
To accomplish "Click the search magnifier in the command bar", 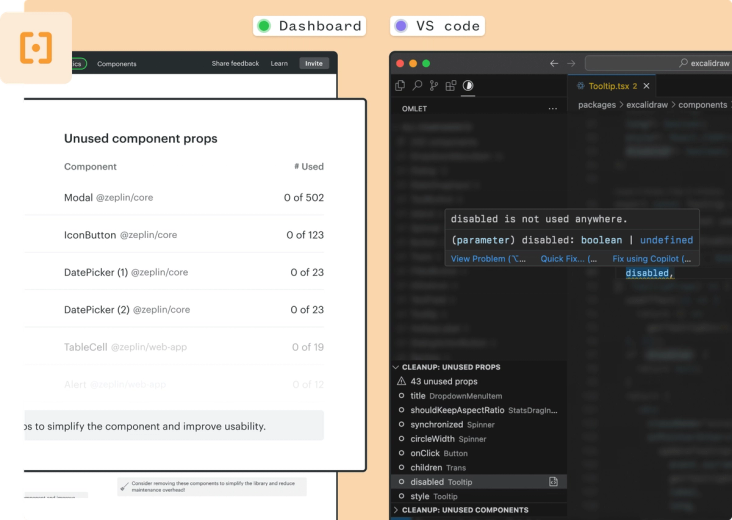I will [683, 63].
